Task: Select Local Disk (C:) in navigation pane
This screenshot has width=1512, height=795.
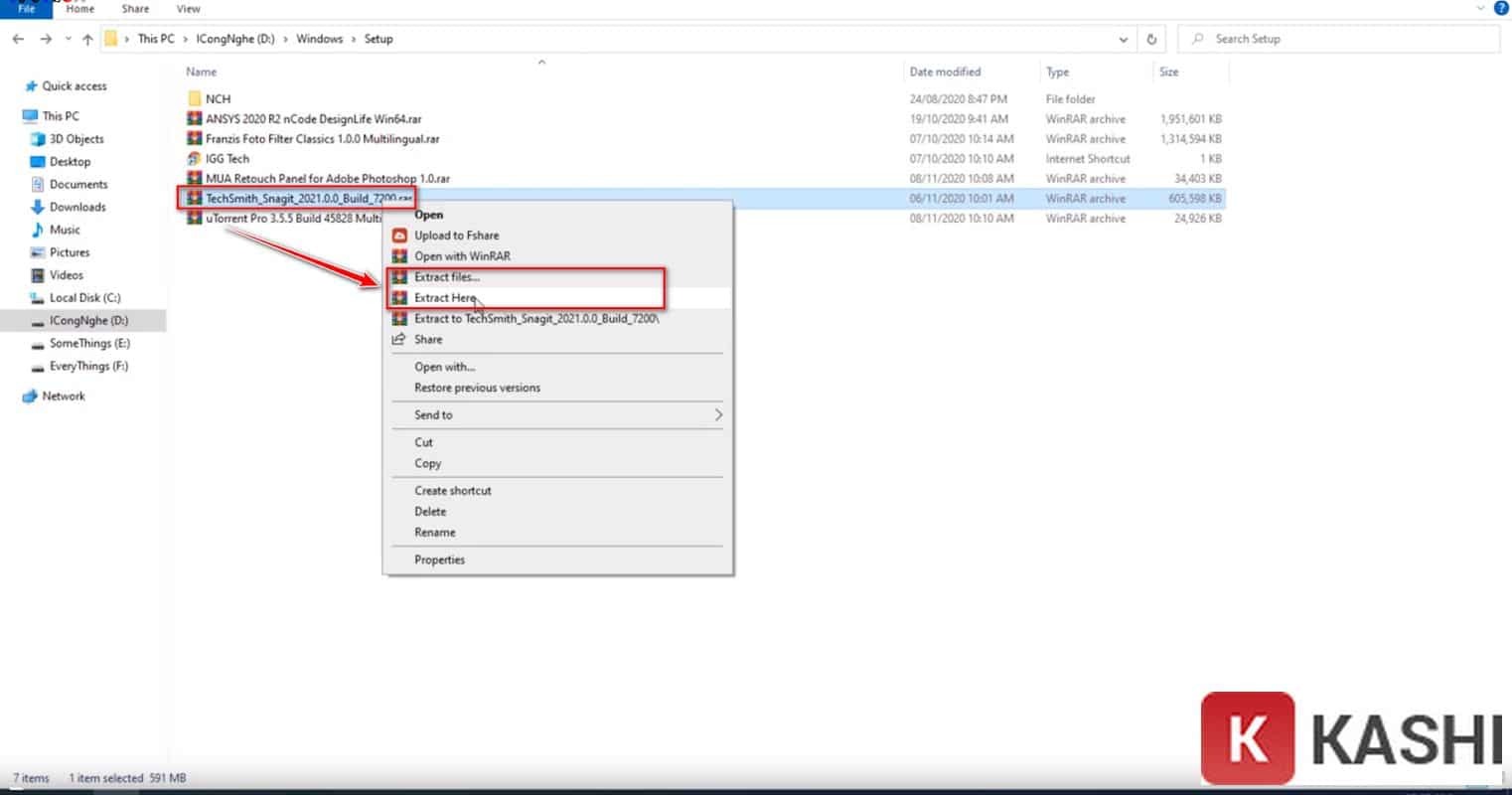Action: [x=84, y=298]
